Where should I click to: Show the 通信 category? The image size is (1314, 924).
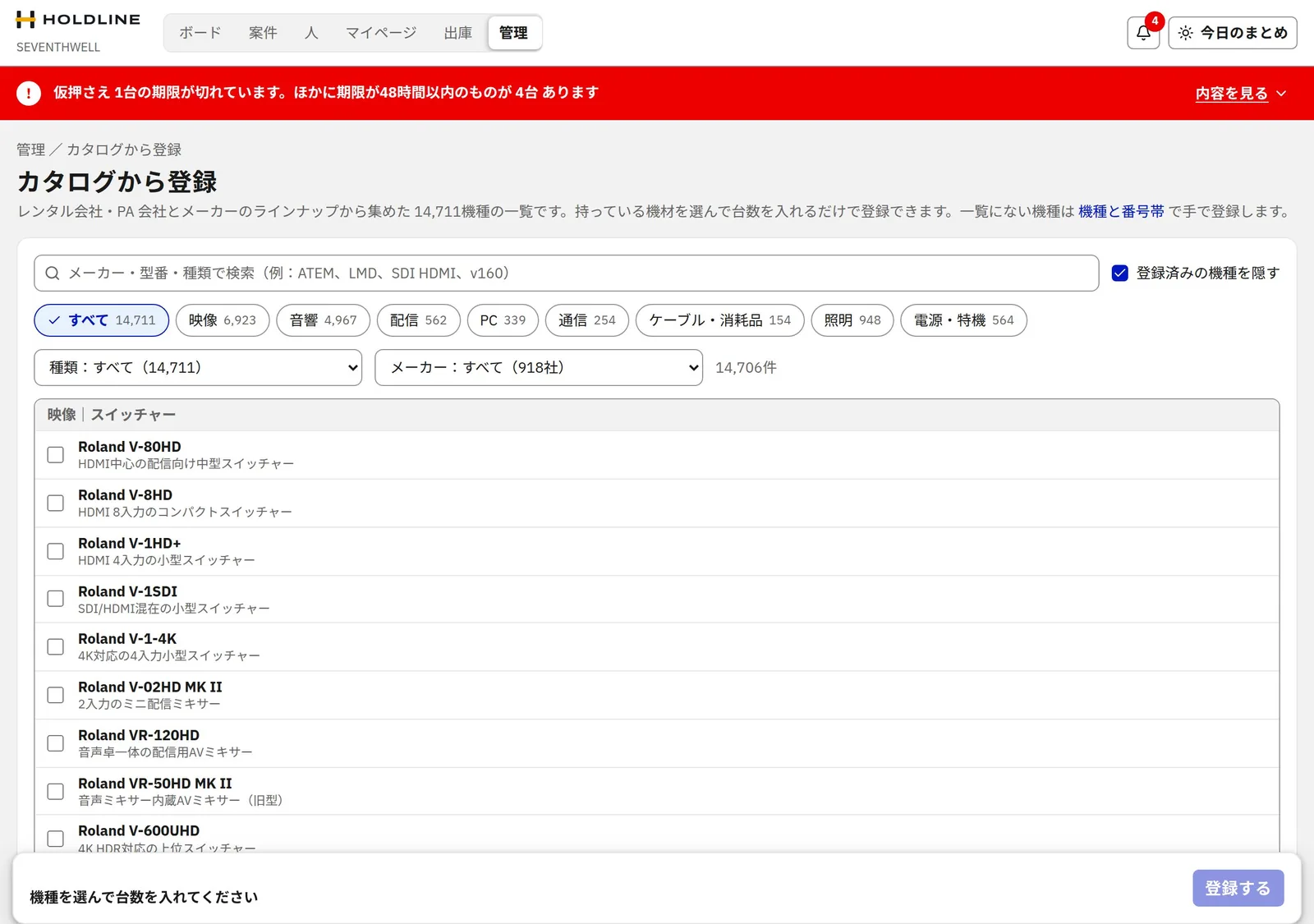pyautogui.click(x=587, y=320)
